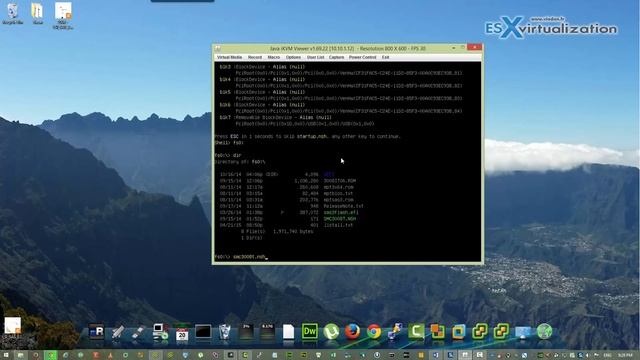The width and height of the screenshot is (640, 360).
Task: Open the white document icon on desktop top row
Action: click(63, 16)
